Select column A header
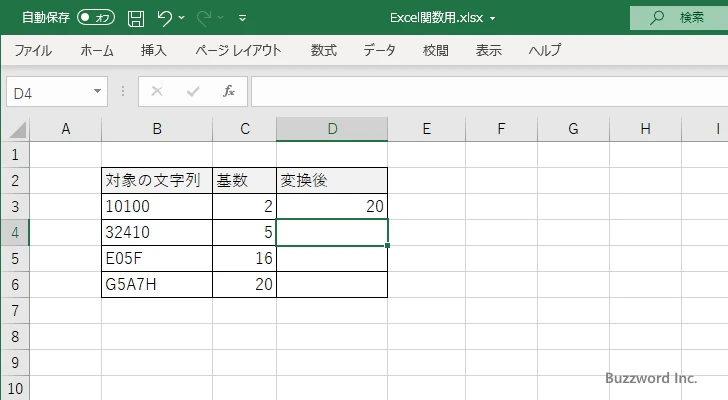This screenshot has width=728, height=400. point(65,129)
